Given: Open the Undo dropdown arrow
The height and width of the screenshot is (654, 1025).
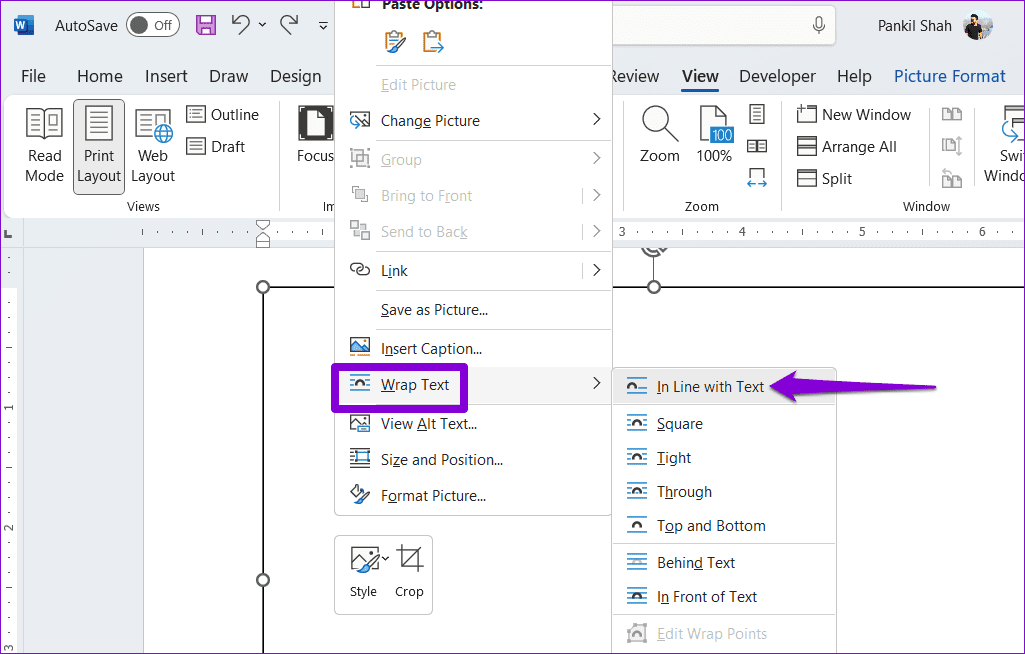Looking at the screenshot, I should click(262, 25).
